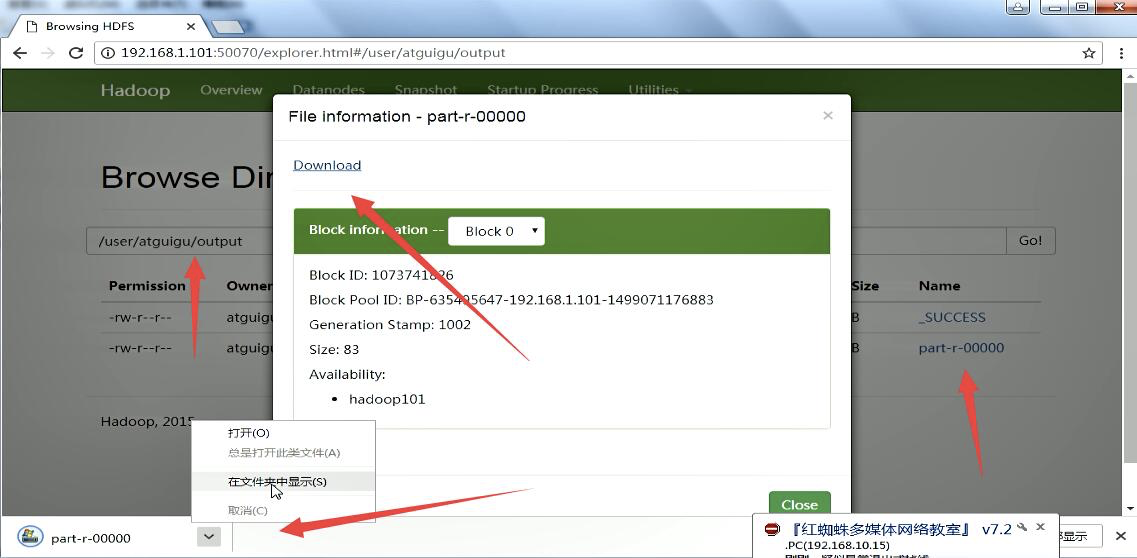Screen dimensions: 1137x558
Task: Click red stop icon in notification
Action: click(772, 529)
